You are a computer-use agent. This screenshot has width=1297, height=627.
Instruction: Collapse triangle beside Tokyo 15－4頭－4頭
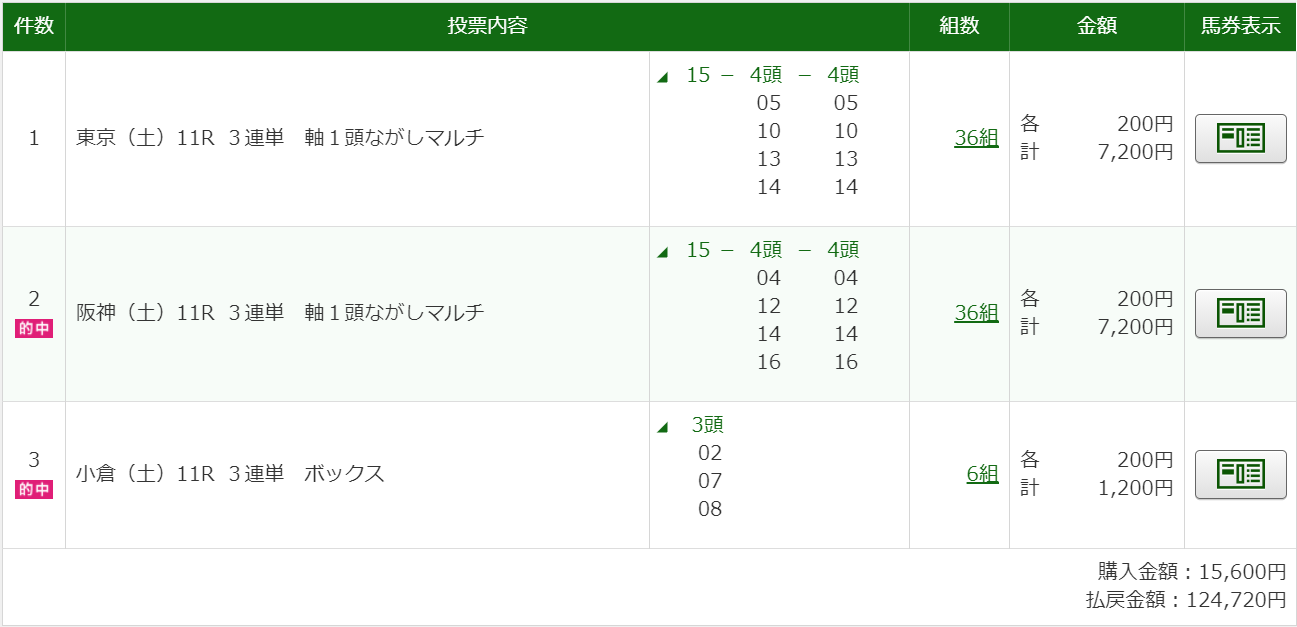[662, 78]
